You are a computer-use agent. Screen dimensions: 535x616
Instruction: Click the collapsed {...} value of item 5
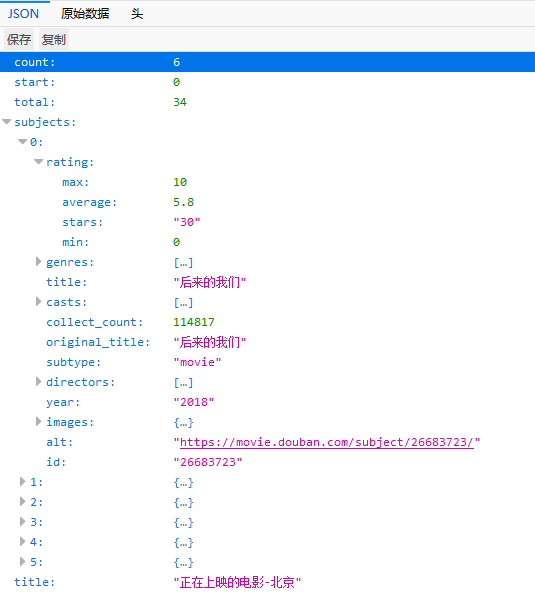tap(183, 563)
